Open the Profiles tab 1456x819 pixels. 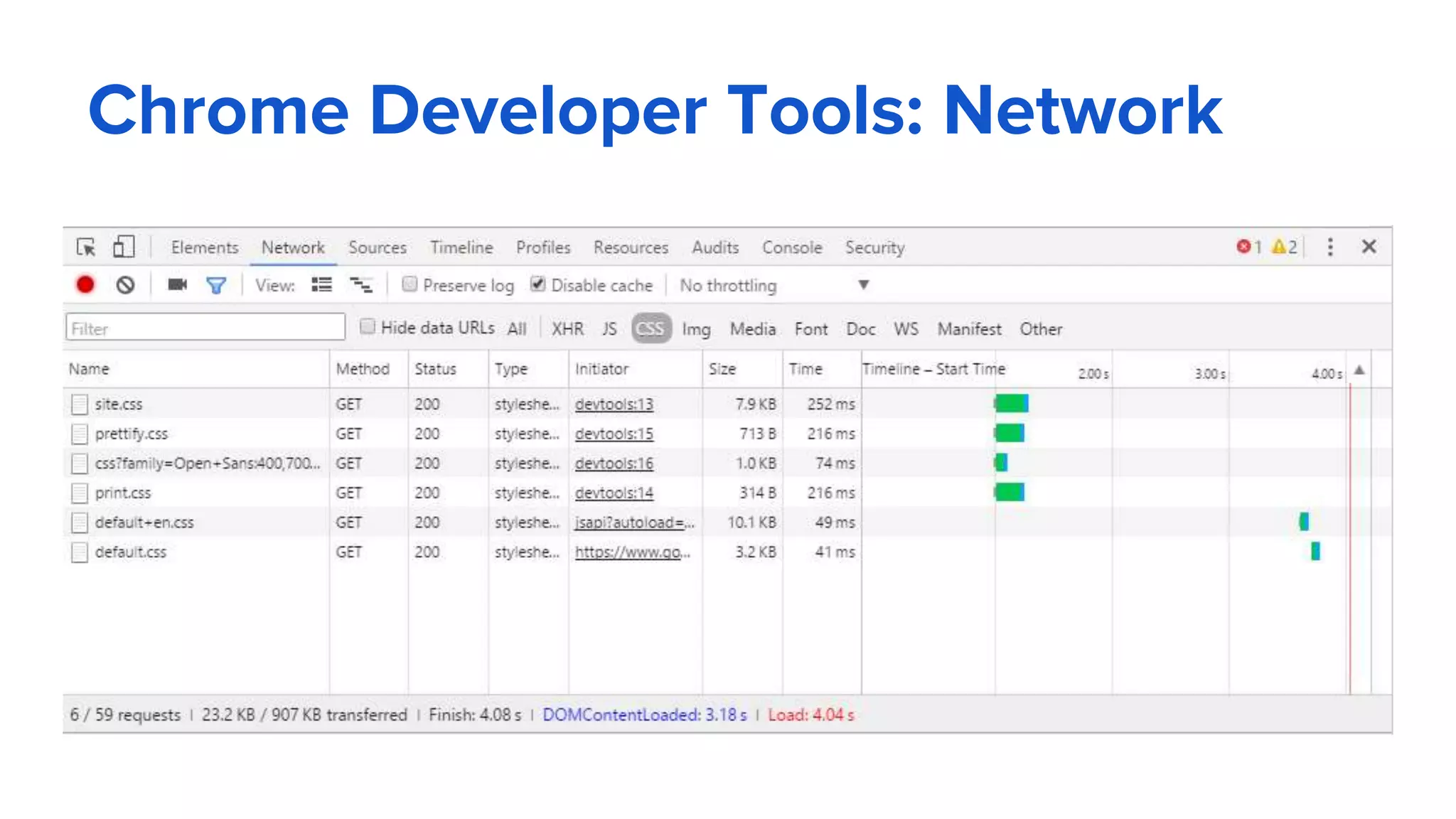pyautogui.click(x=543, y=247)
